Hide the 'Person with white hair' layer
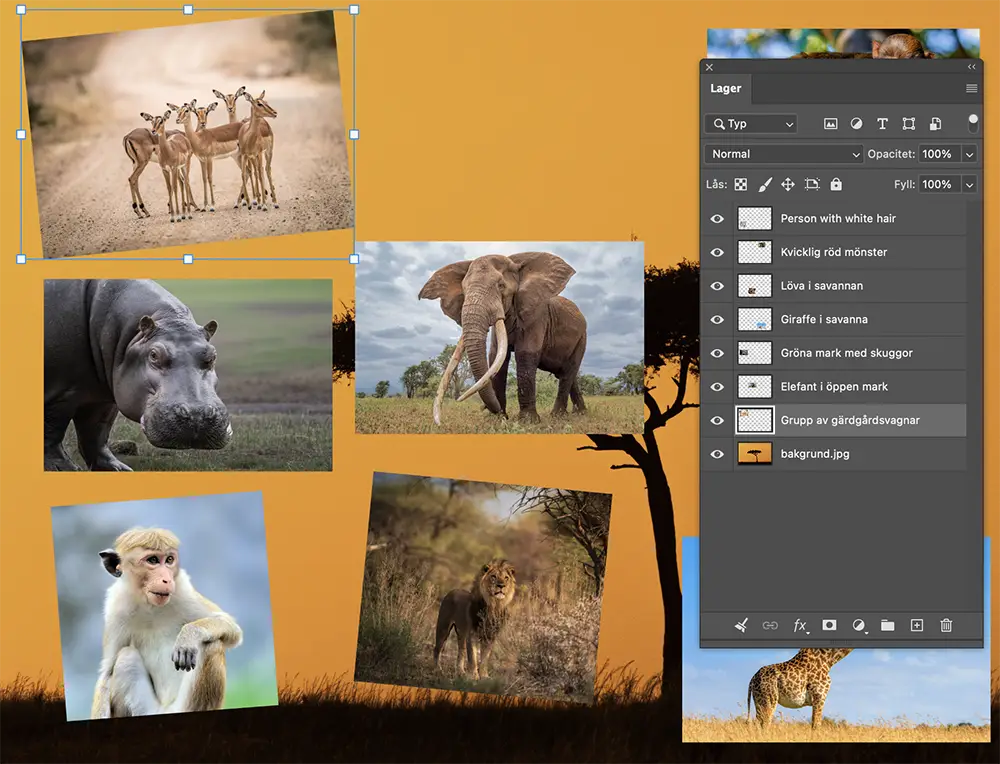This screenshot has height=764, width=1000. [x=716, y=218]
